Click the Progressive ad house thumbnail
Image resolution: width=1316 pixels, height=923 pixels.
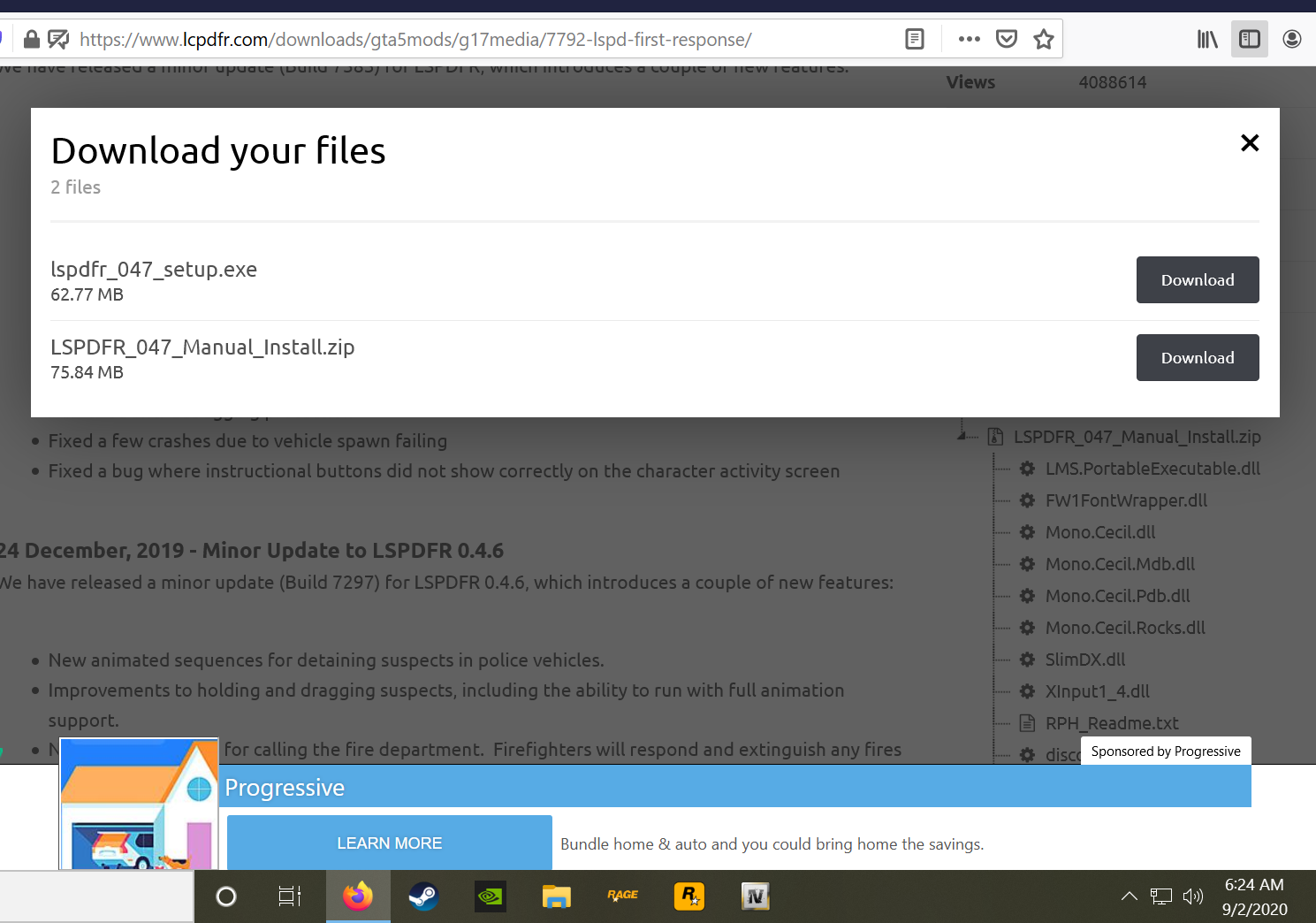tap(139, 804)
